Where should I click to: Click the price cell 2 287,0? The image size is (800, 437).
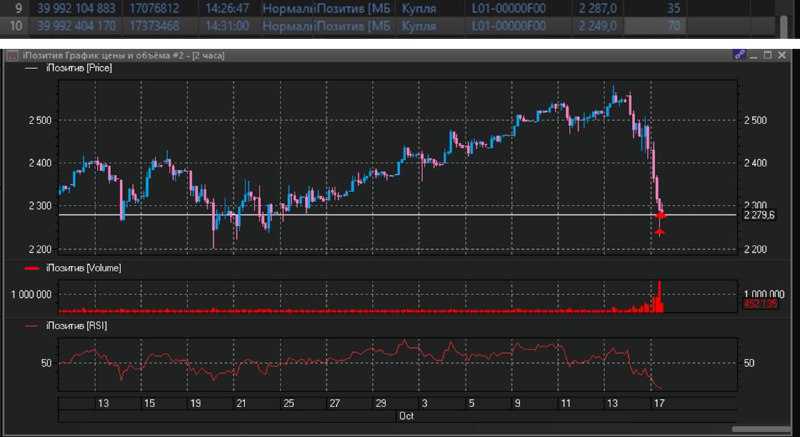(x=597, y=9)
